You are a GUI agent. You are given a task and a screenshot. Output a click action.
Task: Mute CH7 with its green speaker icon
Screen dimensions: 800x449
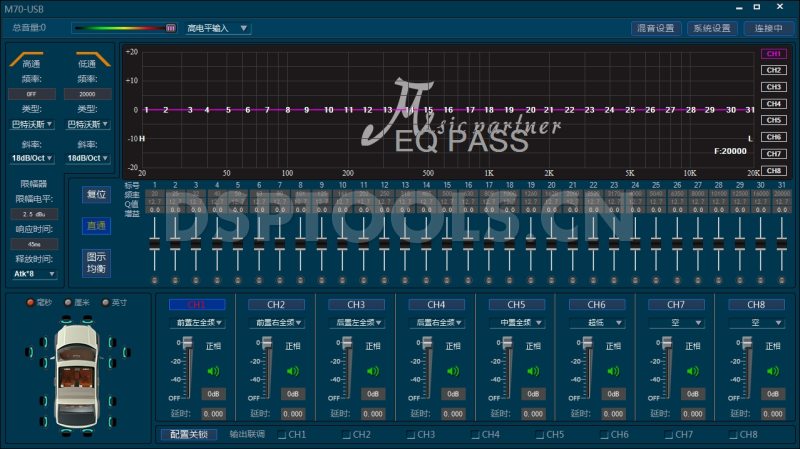click(x=693, y=371)
